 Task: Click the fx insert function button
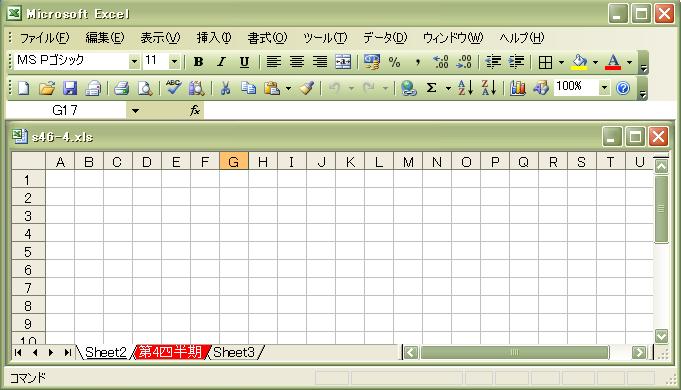coord(195,111)
